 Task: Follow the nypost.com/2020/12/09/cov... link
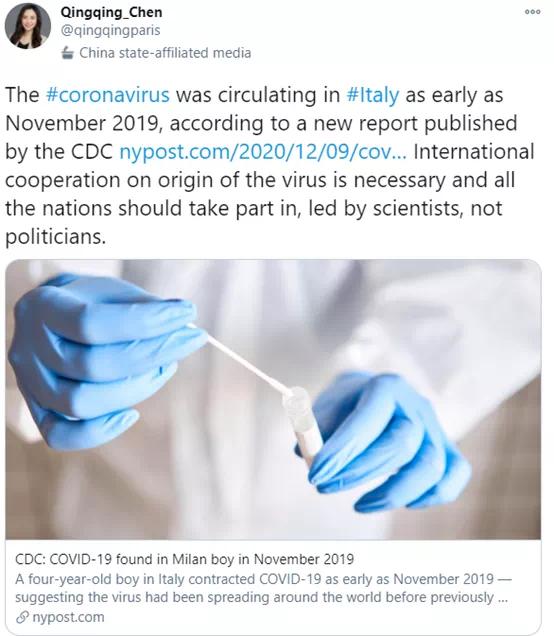[263, 152]
